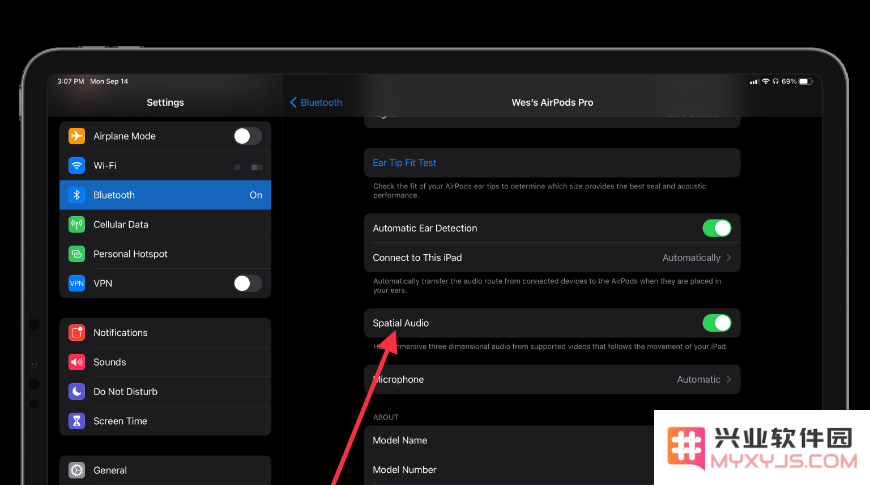Open Connect to This iPad options chevron
Viewport: 870px width, 485px height.
pyautogui.click(x=729, y=257)
